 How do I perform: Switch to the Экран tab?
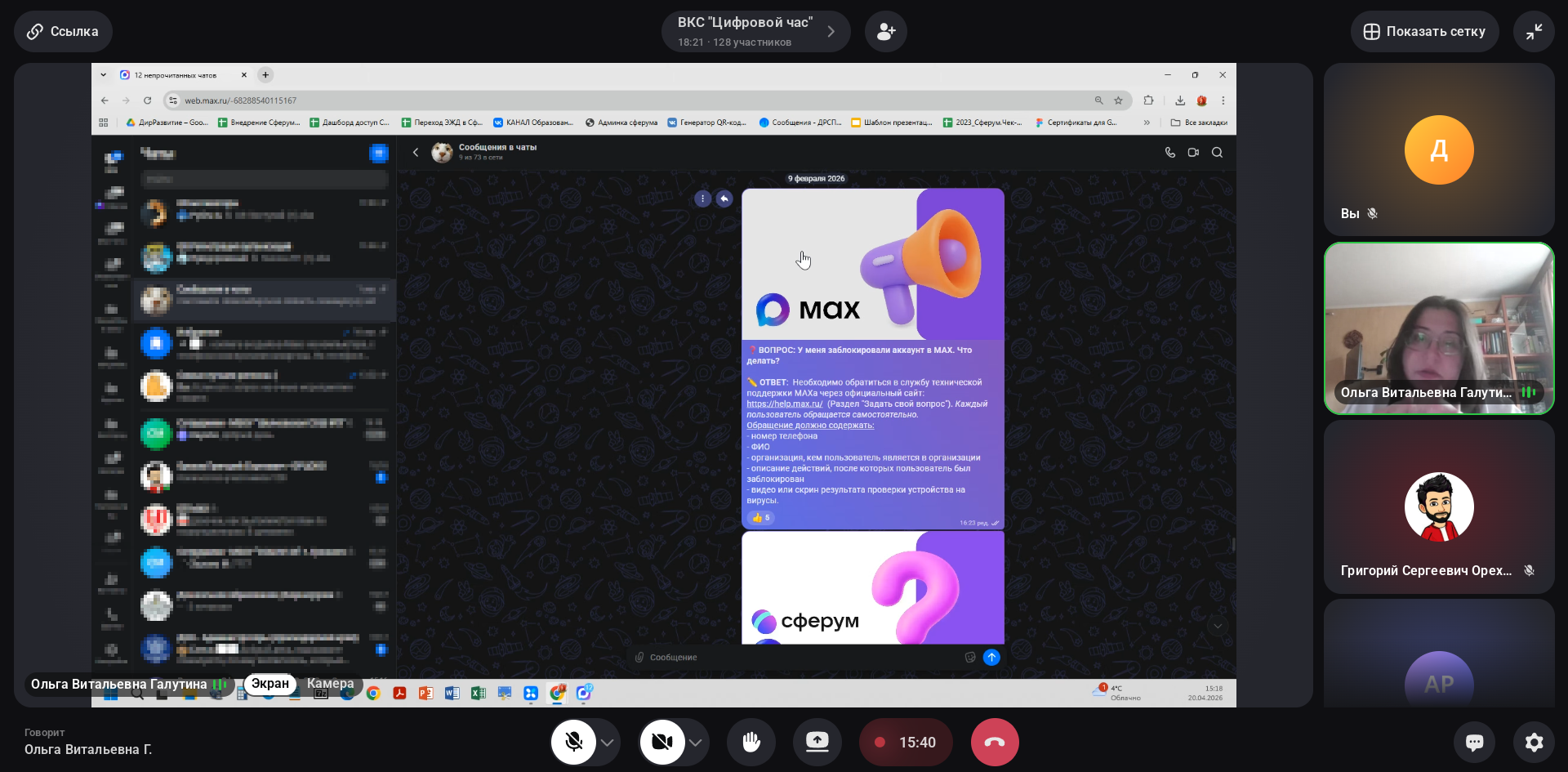[x=270, y=684]
